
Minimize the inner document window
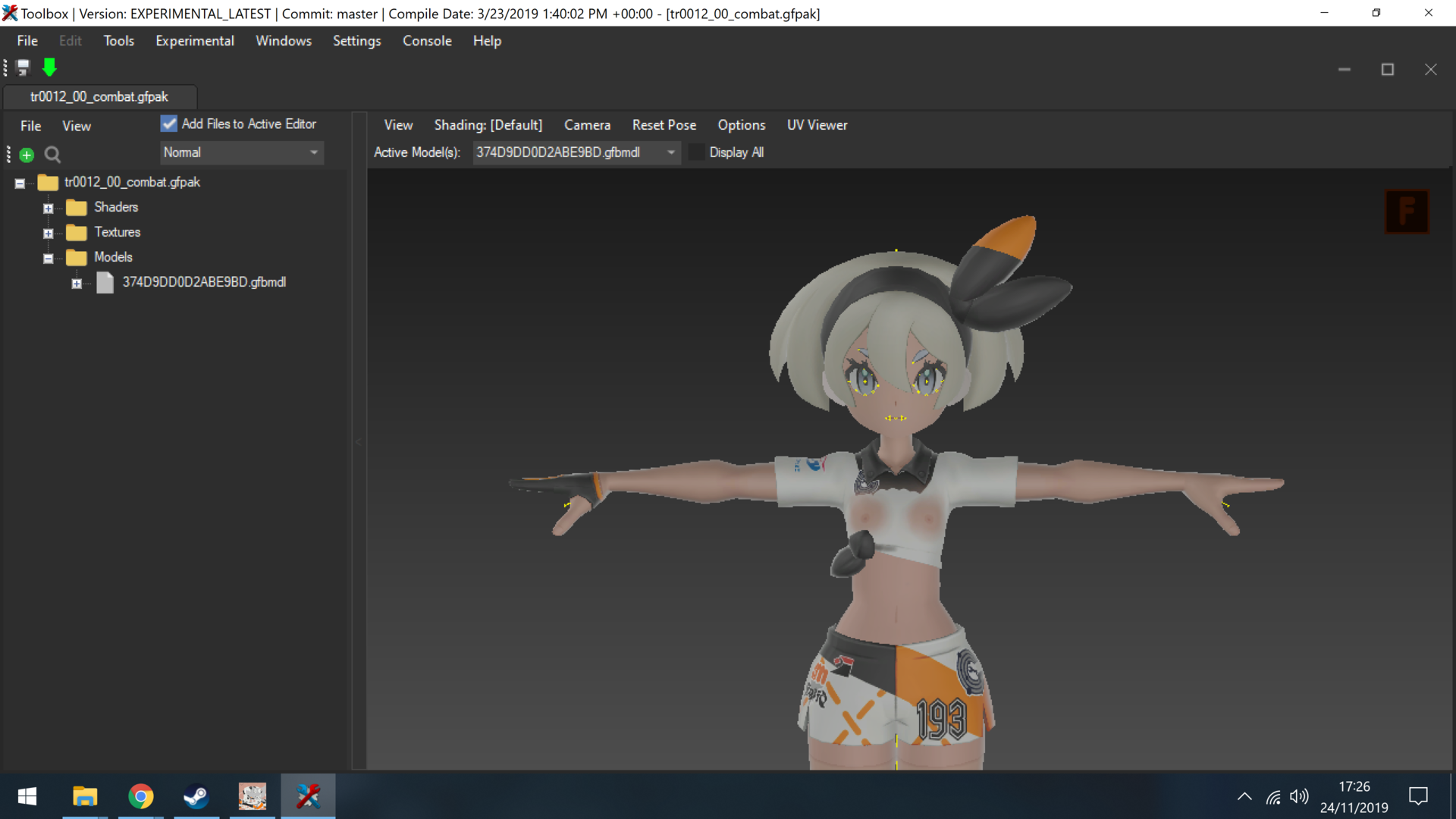[1345, 70]
